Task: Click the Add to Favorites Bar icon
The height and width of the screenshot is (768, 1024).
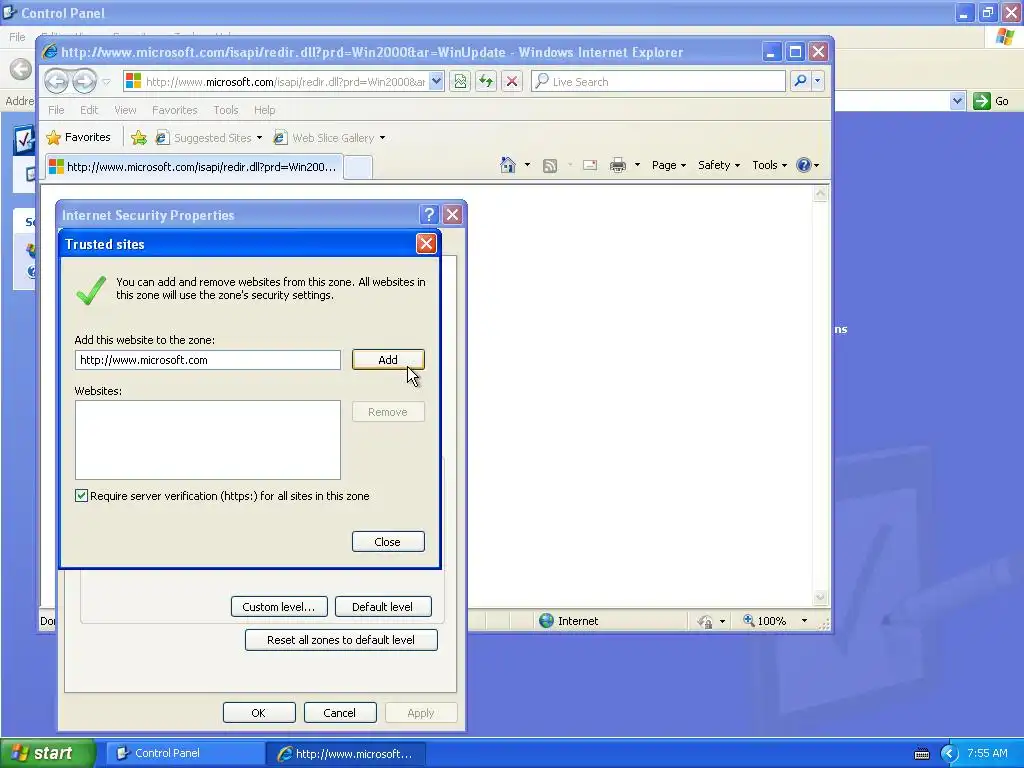Action: tap(138, 138)
